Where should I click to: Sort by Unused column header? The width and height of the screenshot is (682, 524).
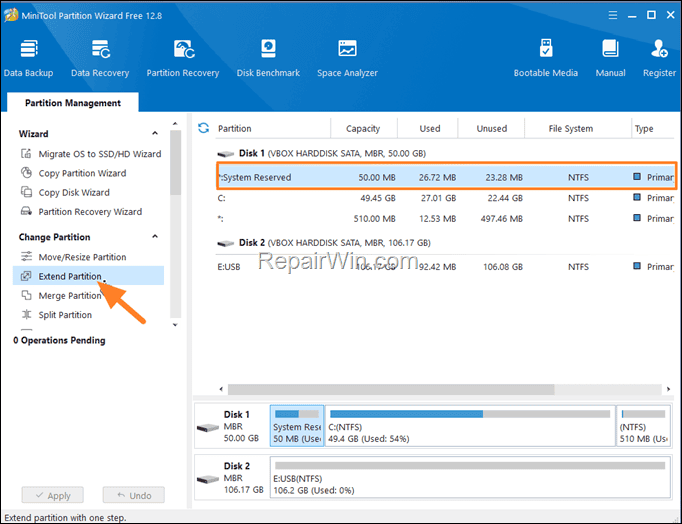[x=491, y=128]
